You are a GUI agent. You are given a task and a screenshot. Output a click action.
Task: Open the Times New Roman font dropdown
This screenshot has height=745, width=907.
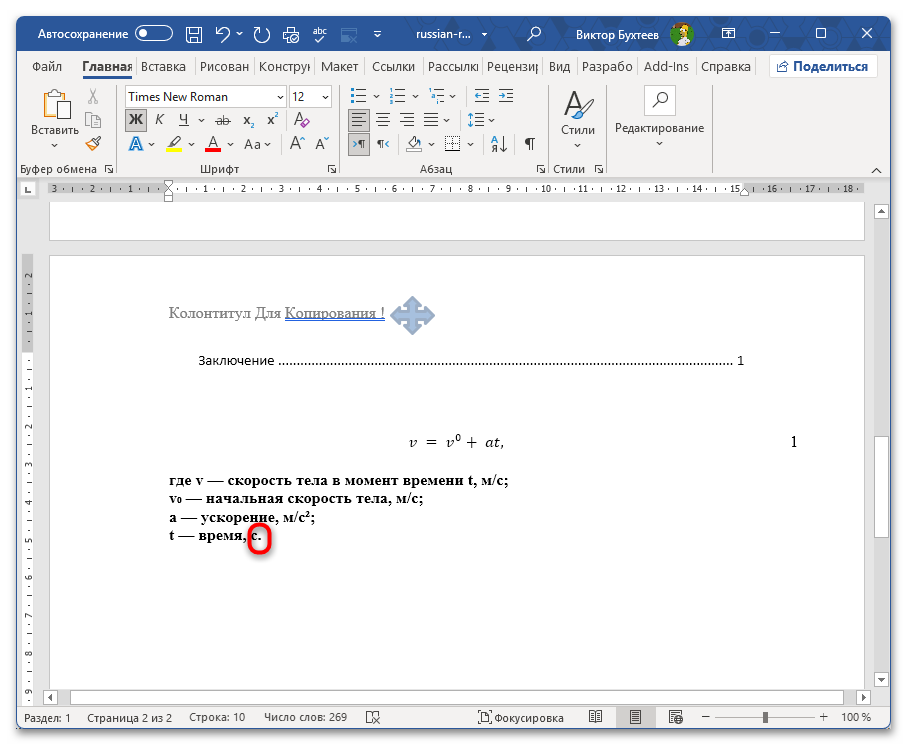pos(280,97)
